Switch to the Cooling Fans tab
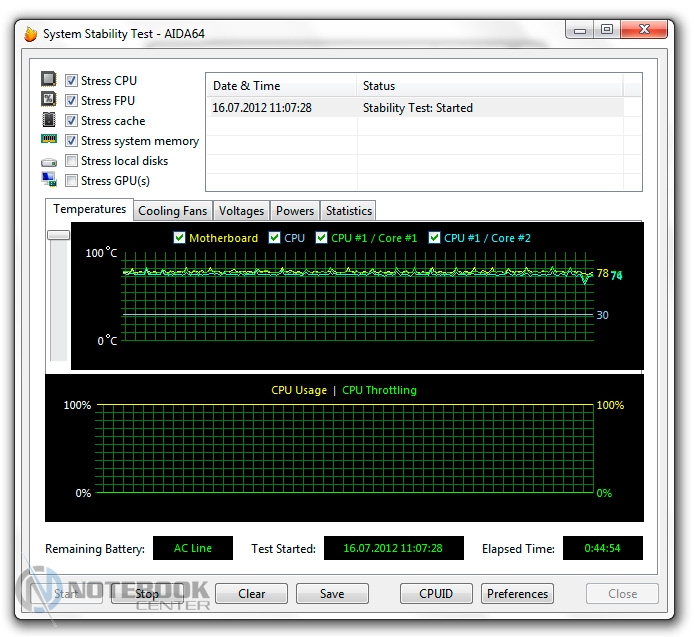 (173, 211)
